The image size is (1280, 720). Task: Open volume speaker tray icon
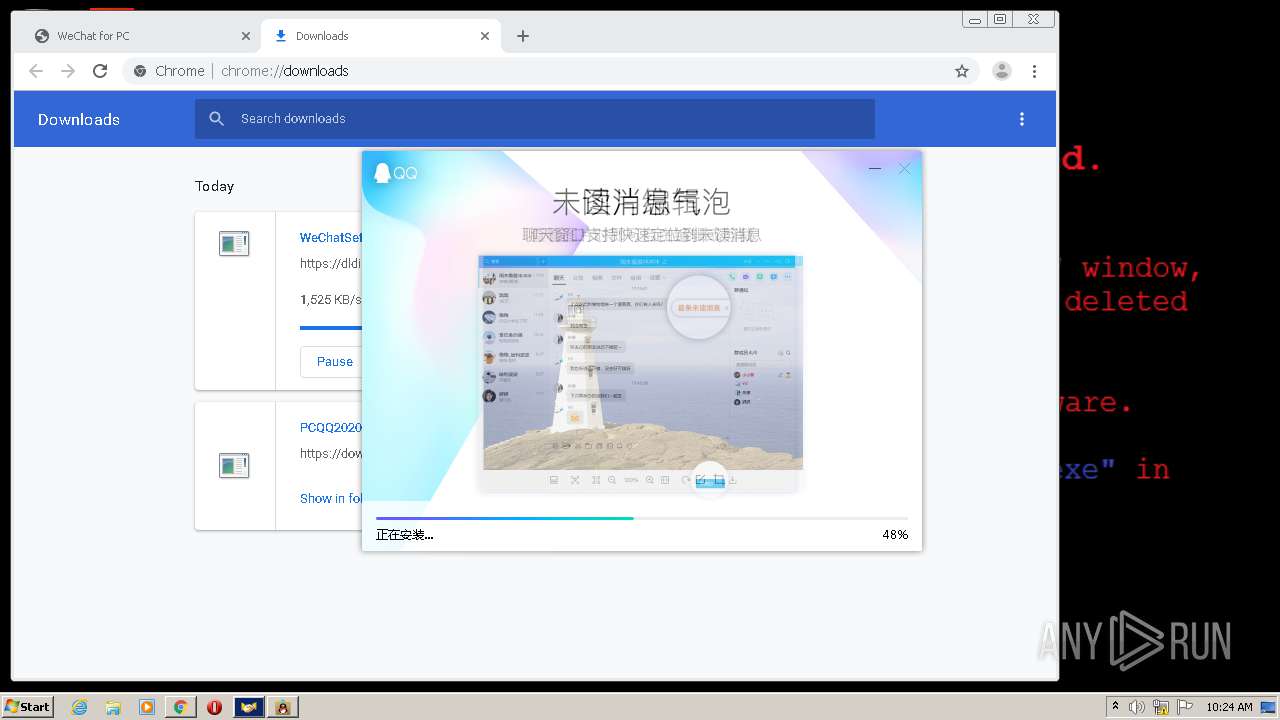click(x=1137, y=707)
